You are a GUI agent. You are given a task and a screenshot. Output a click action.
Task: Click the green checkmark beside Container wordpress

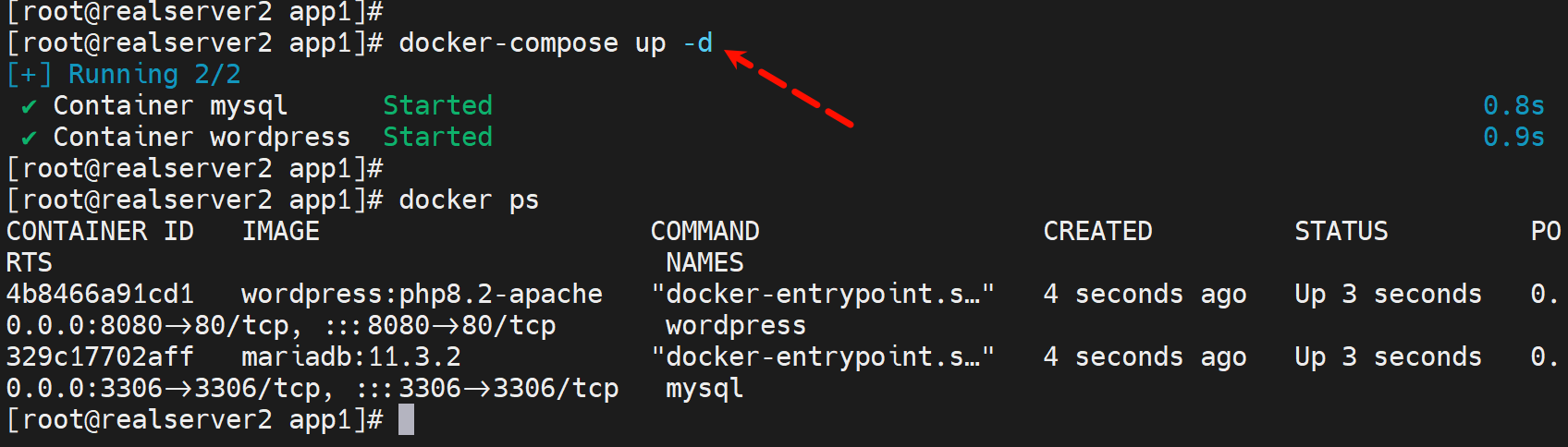(29, 139)
